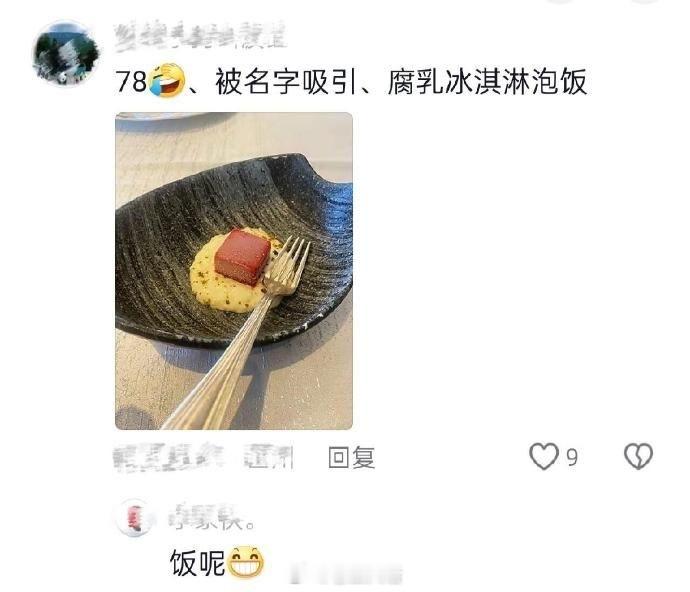Screen dimensions: 690x592
Task: Tap the laughing-crying emoji after 78
Action: 166,81
